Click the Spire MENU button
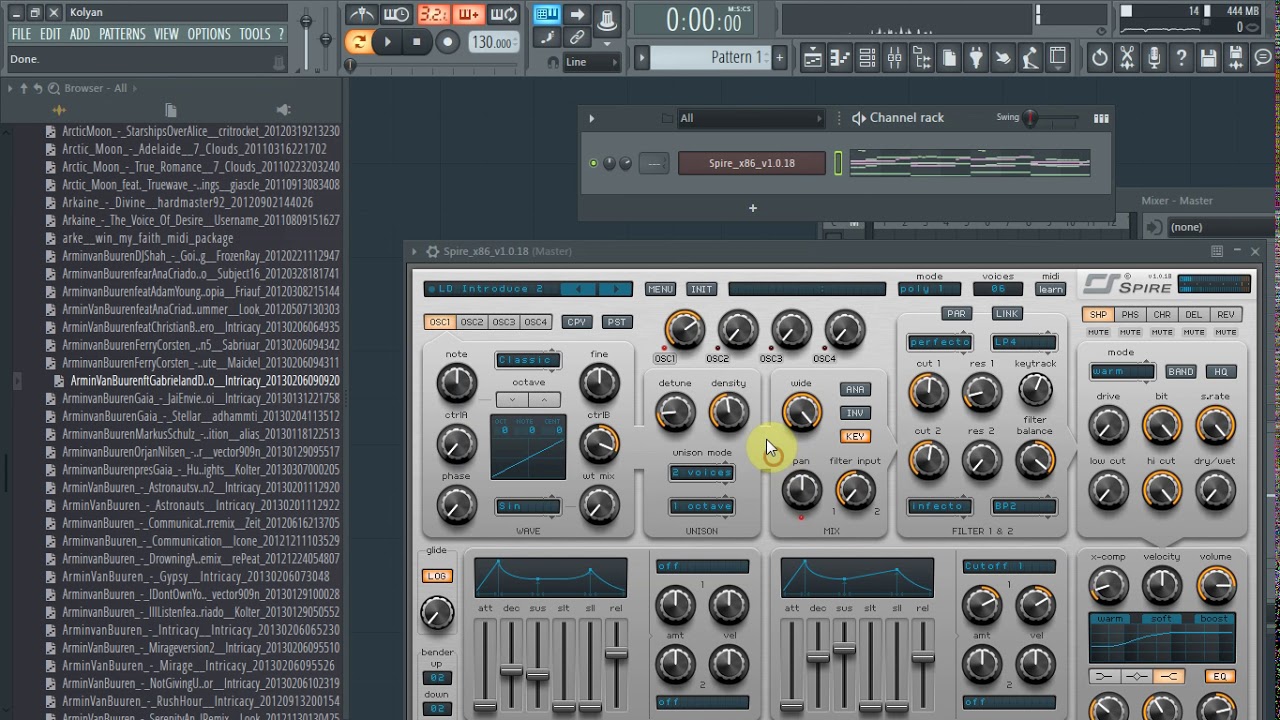 pos(660,289)
